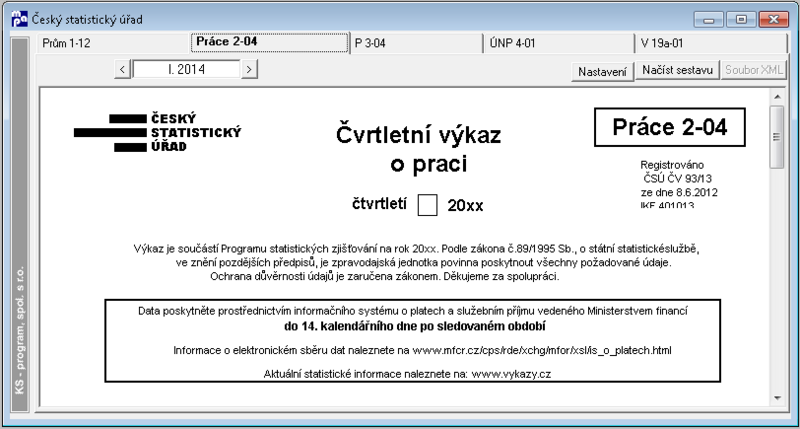
Task: Click the vertical KS - program sidebar label
Action: (20, 331)
